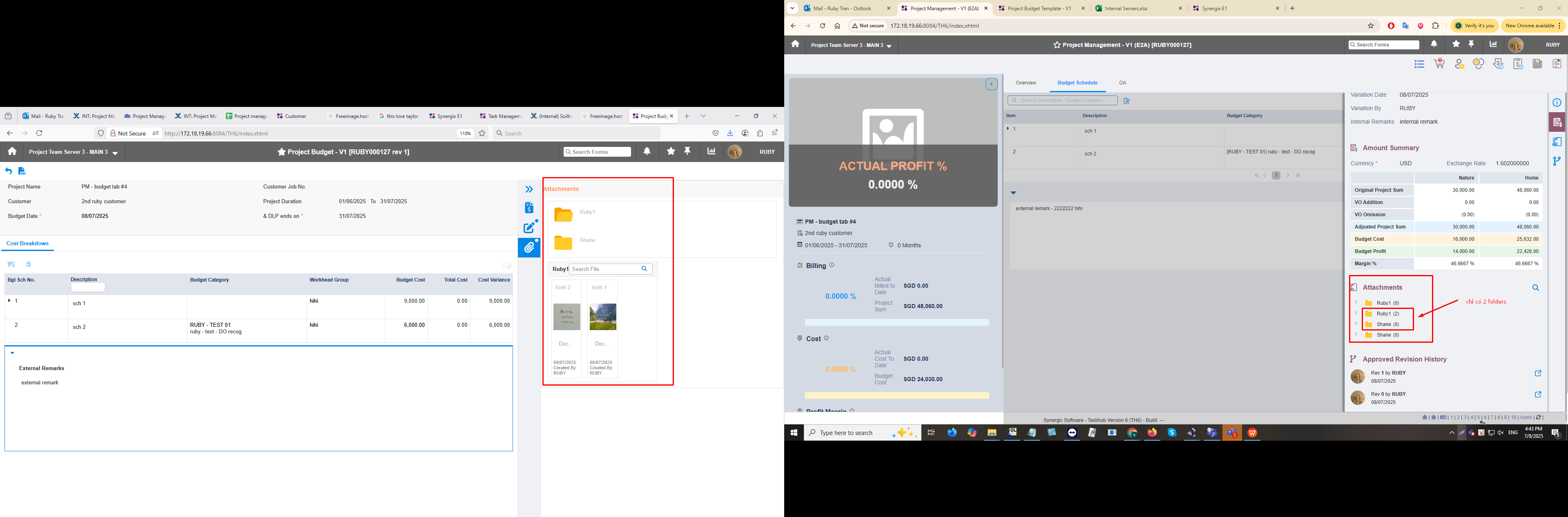
Task: Click the PDF export icon
Action: click(22, 171)
